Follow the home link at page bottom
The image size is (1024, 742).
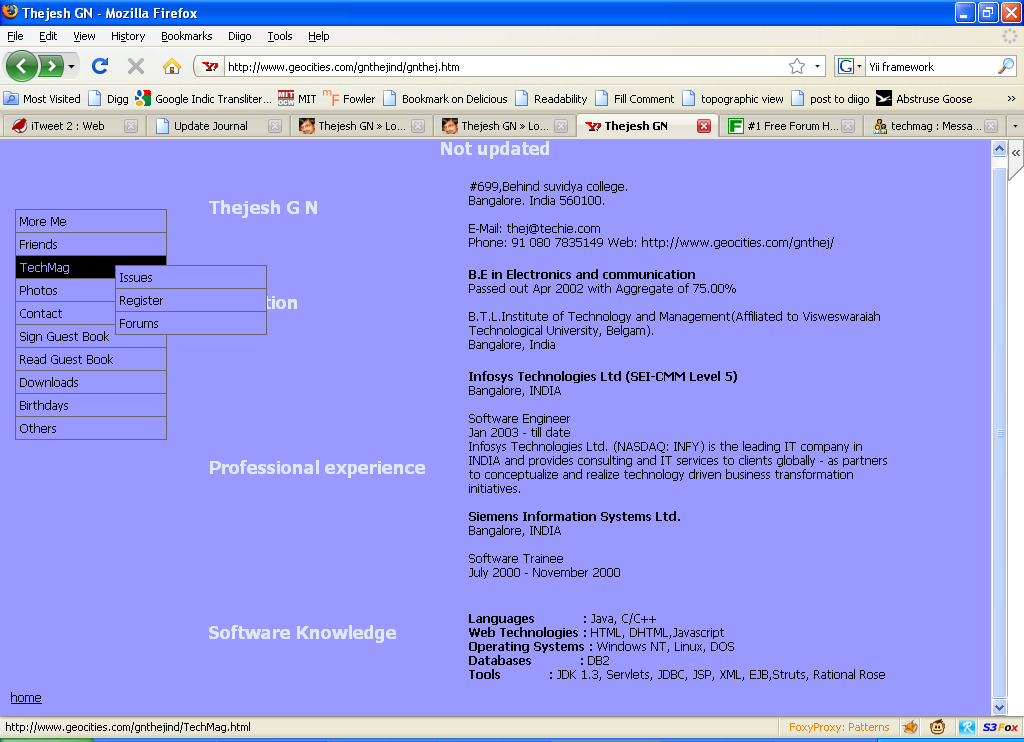(26, 698)
